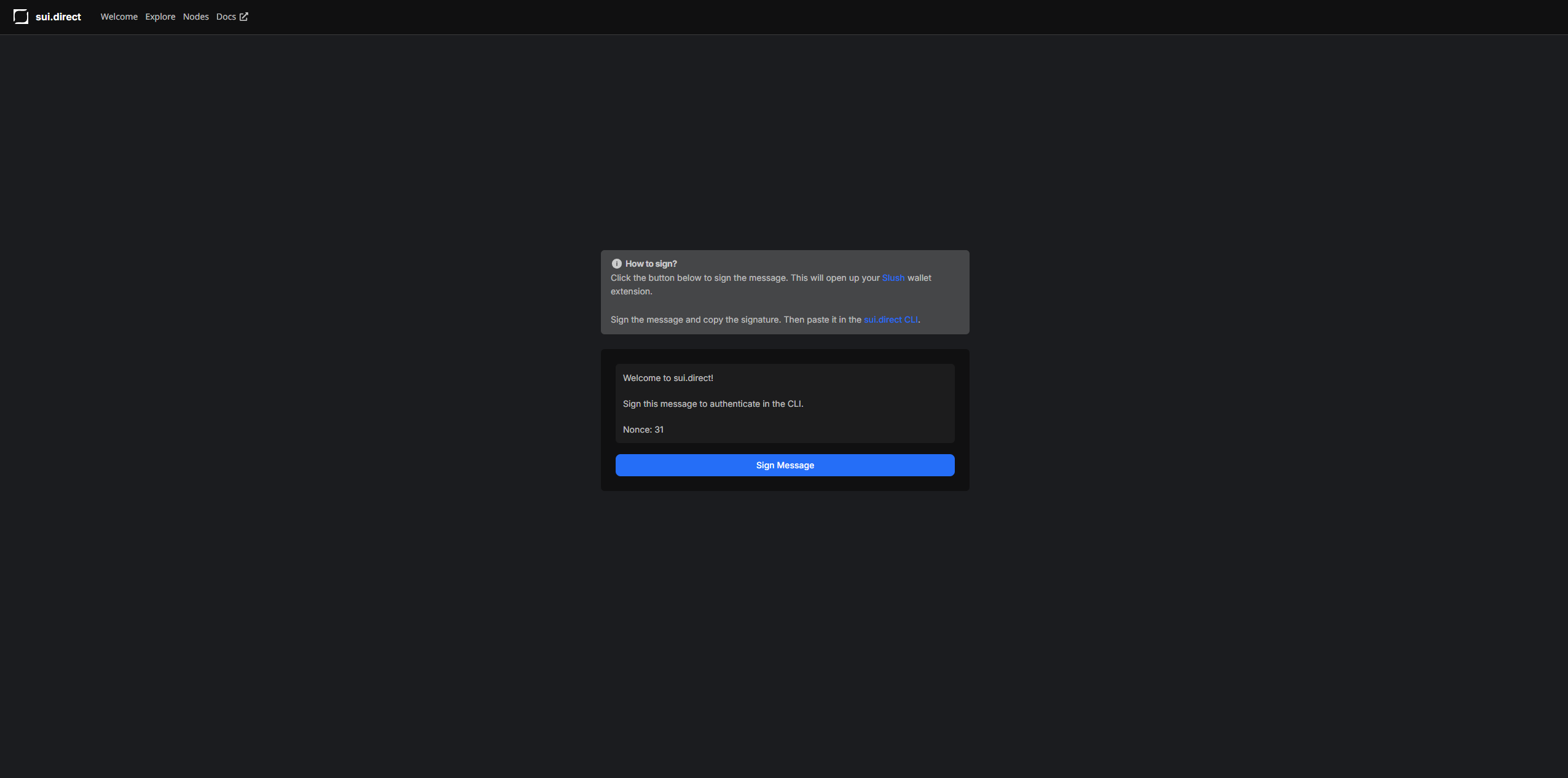The image size is (1568, 778).
Task: Click the word wallet after the Slush link
Action: coord(919,278)
